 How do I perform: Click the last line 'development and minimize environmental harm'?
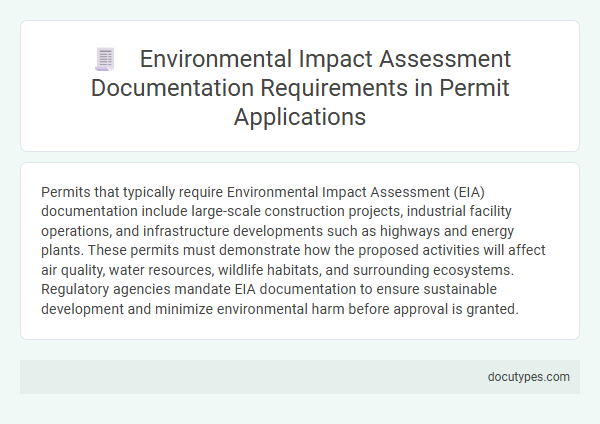pos(280,309)
